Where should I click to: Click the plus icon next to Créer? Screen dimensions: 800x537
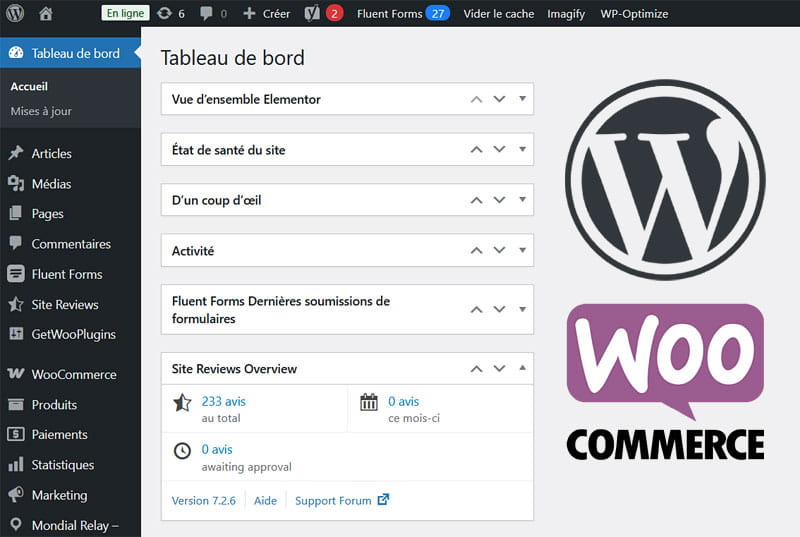coord(249,14)
